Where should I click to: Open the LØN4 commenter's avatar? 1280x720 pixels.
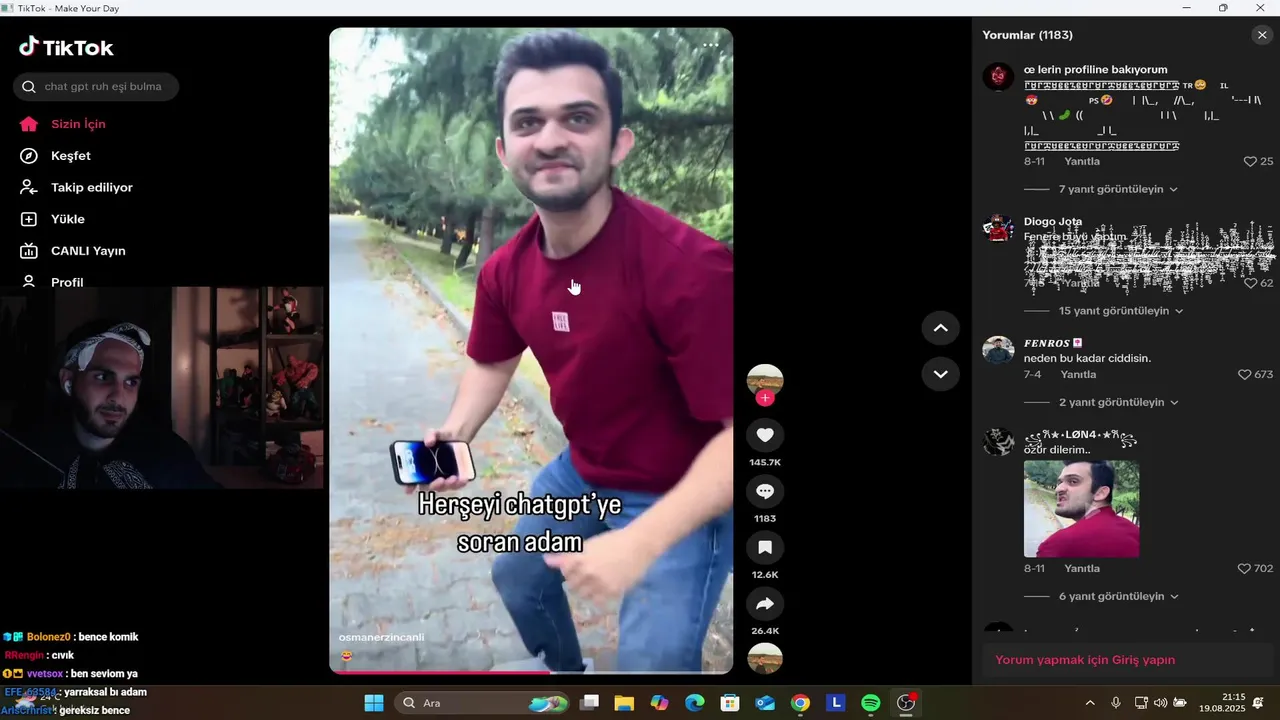tap(998, 441)
